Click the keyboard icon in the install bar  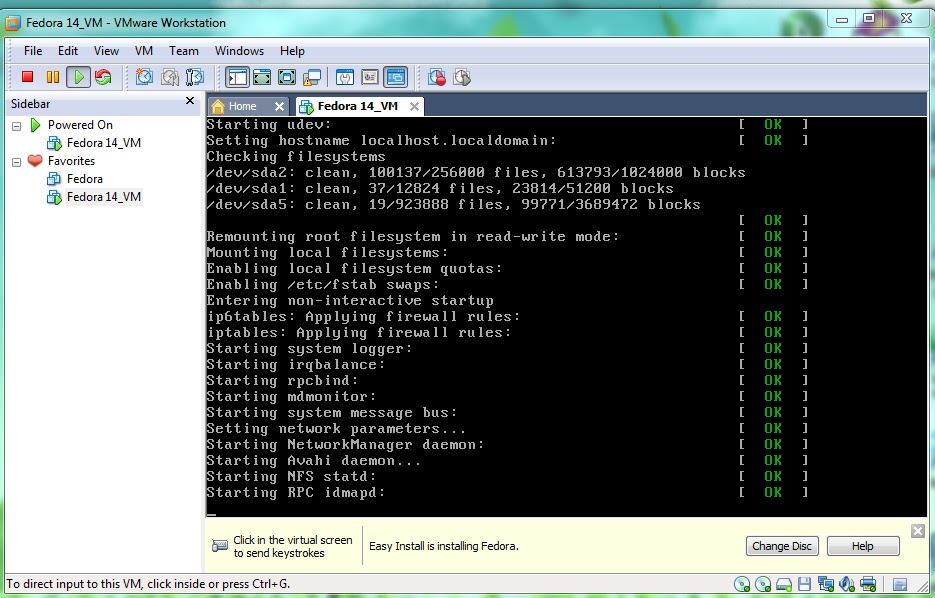tap(219, 546)
